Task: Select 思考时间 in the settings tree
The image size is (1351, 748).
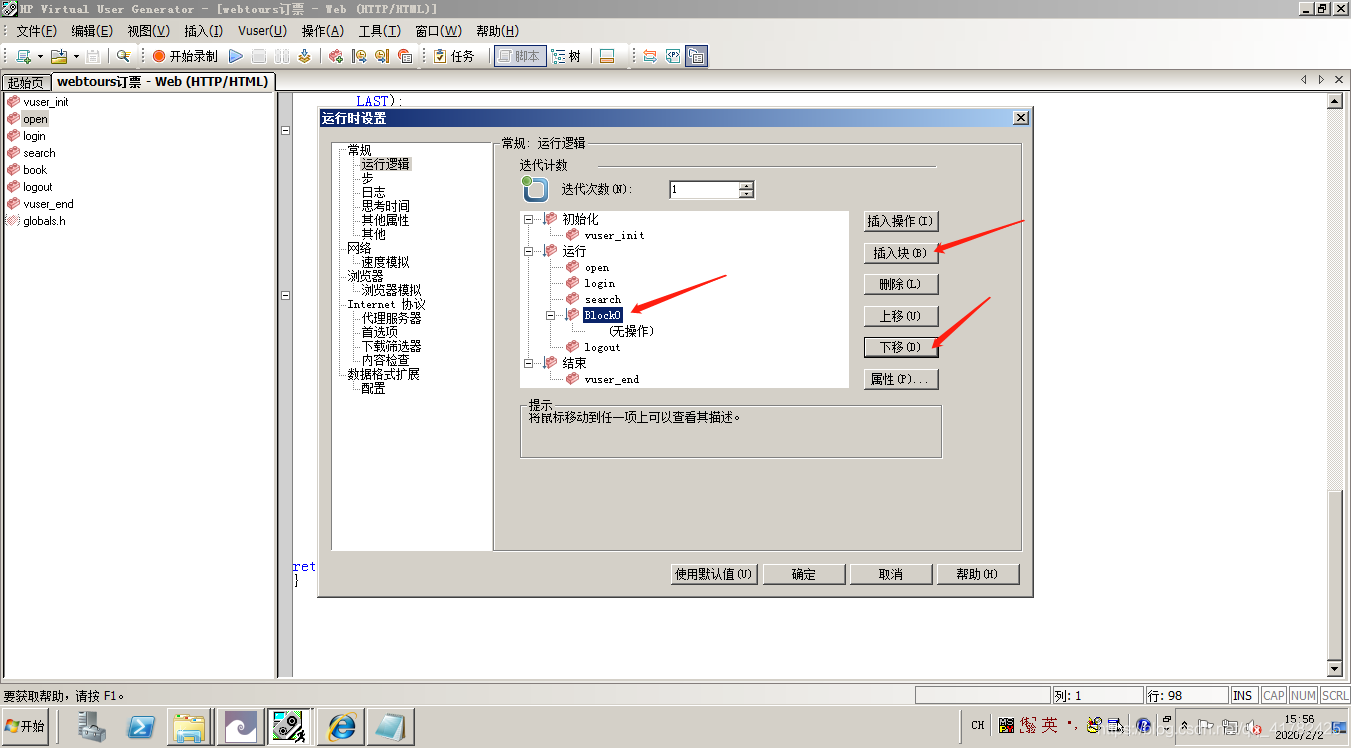Action: point(385,206)
